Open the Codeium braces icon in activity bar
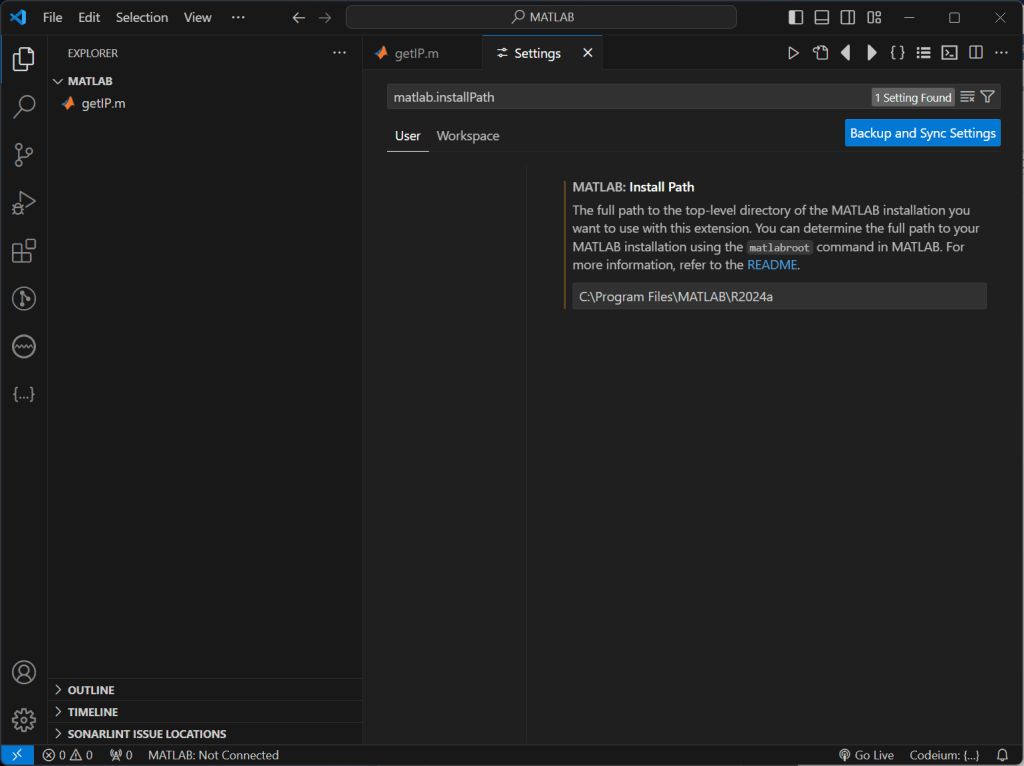The width and height of the screenshot is (1024, 766). click(24, 394)
